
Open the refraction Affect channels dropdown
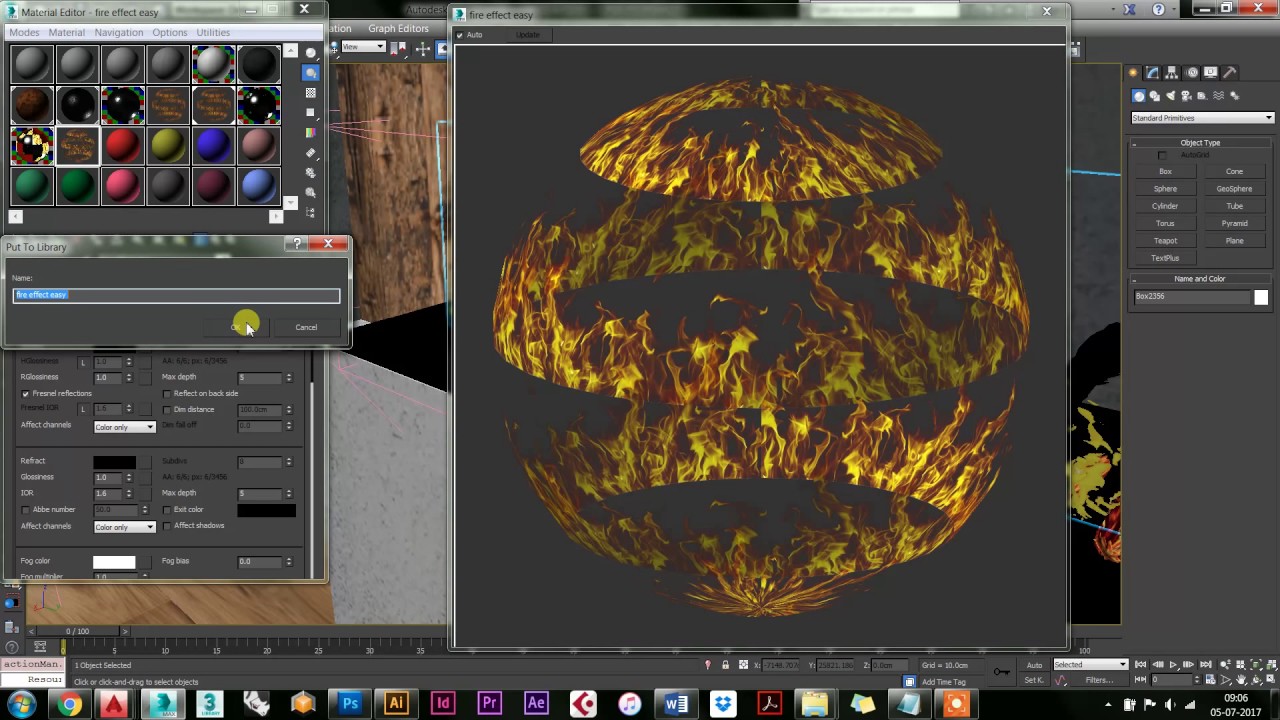coord(125,527)
